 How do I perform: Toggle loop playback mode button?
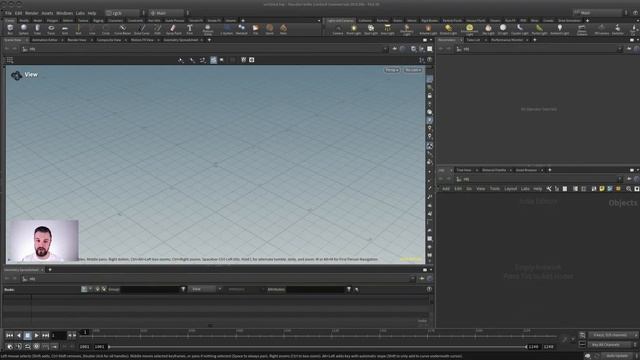[x=27, y=347]
